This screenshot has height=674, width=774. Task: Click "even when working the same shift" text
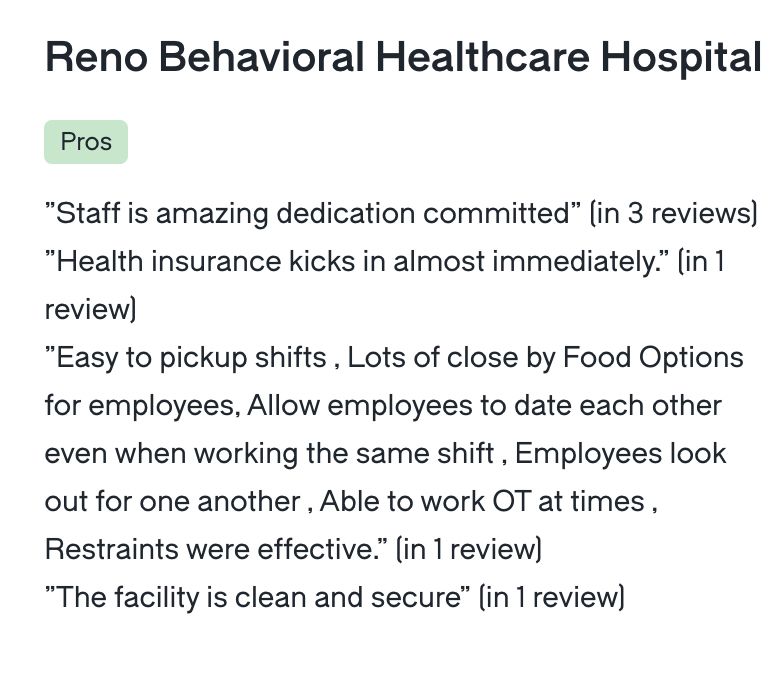(x=270, y=453)
